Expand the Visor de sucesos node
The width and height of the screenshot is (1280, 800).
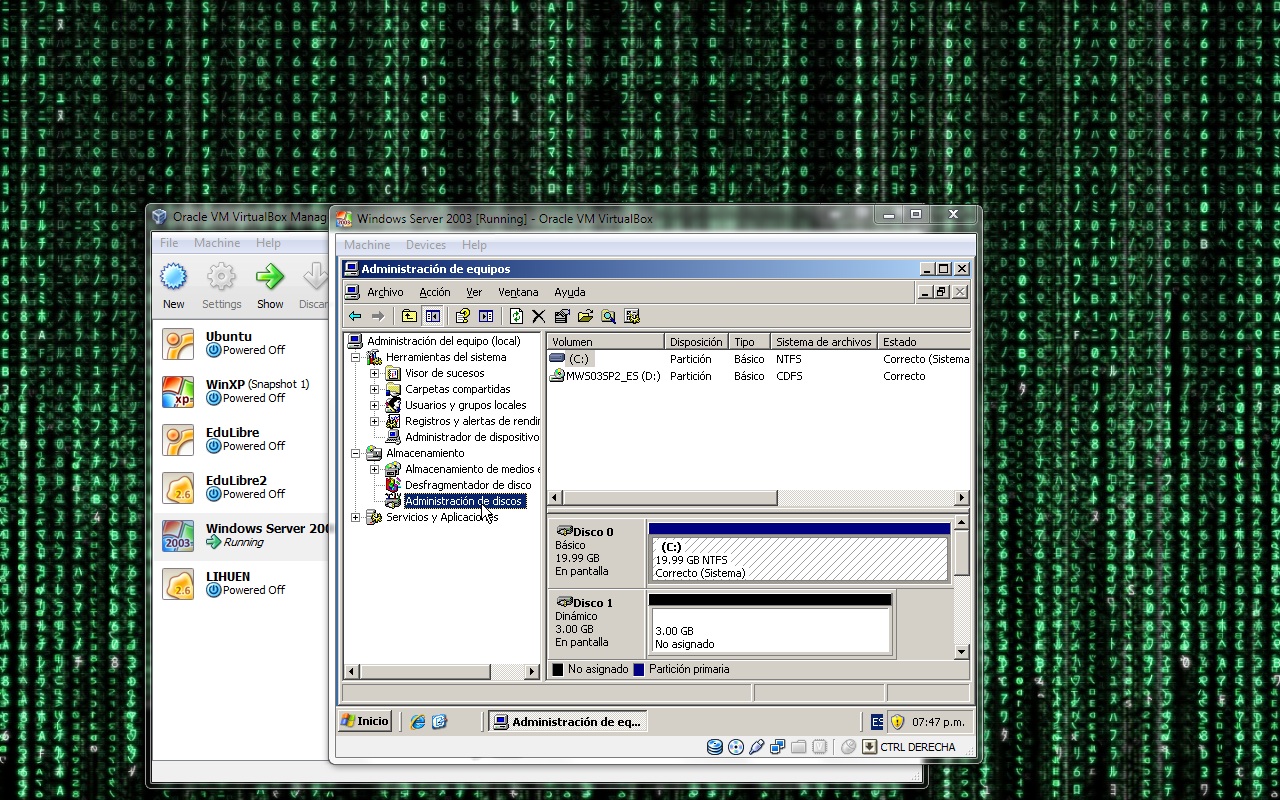pos(374,373)
